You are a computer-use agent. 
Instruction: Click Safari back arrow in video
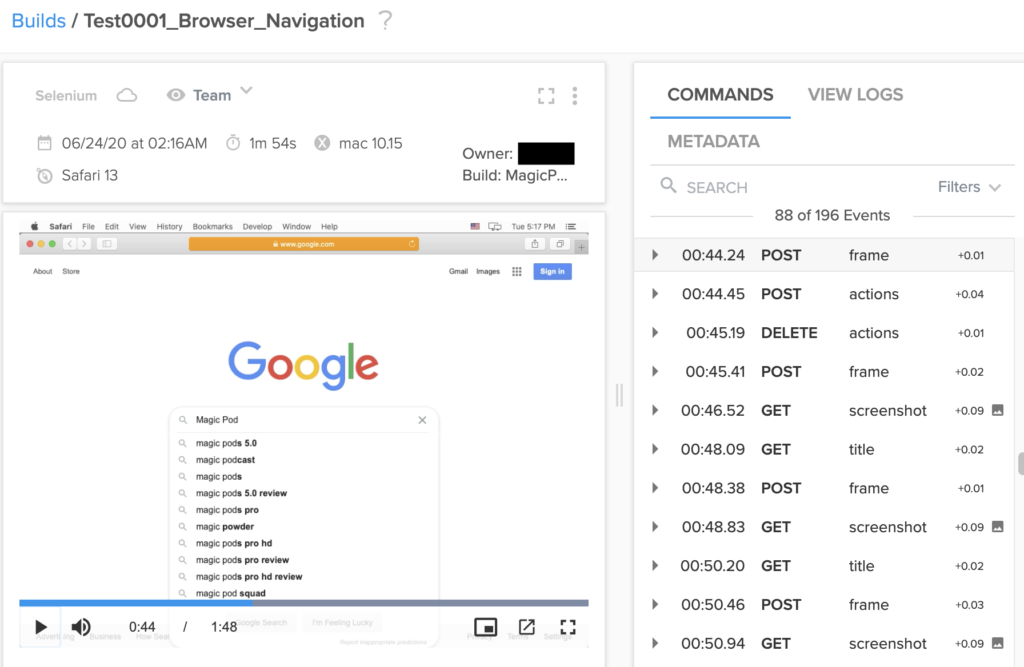coord(70,244)
